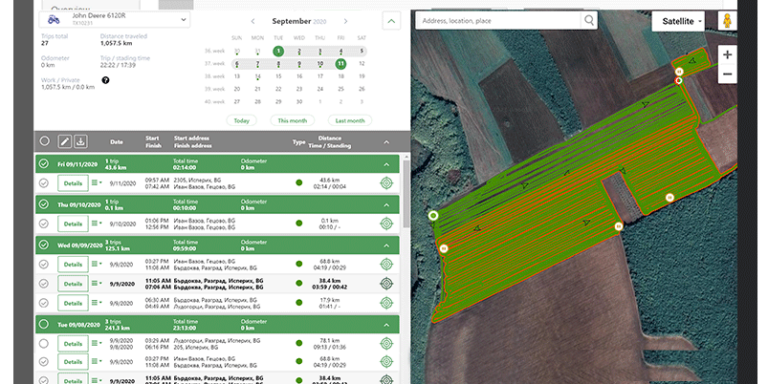Click the edit pencil icon in header
768x384 pixels.
point(65,142)
